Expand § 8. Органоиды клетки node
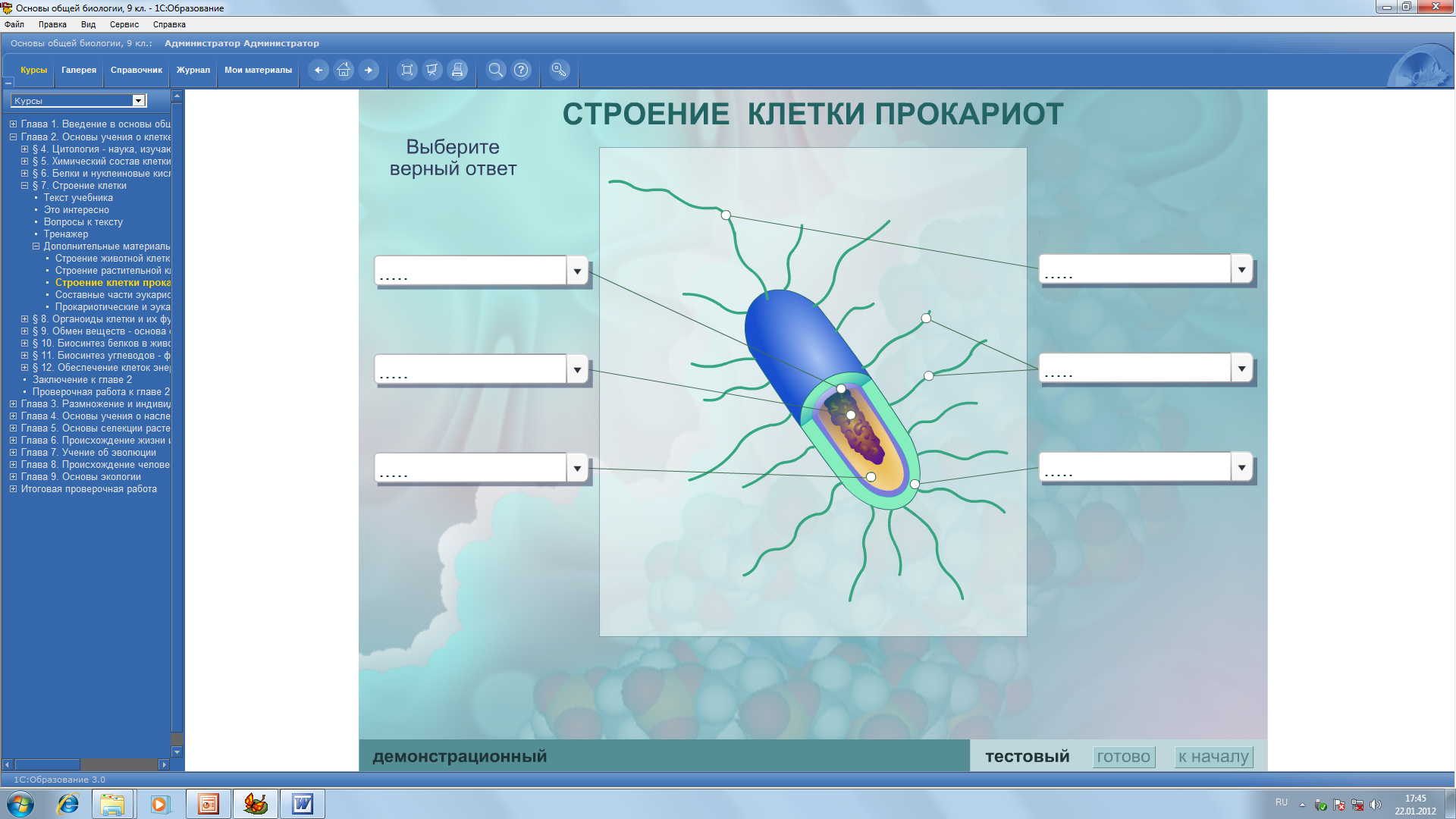 coord(24,319)
